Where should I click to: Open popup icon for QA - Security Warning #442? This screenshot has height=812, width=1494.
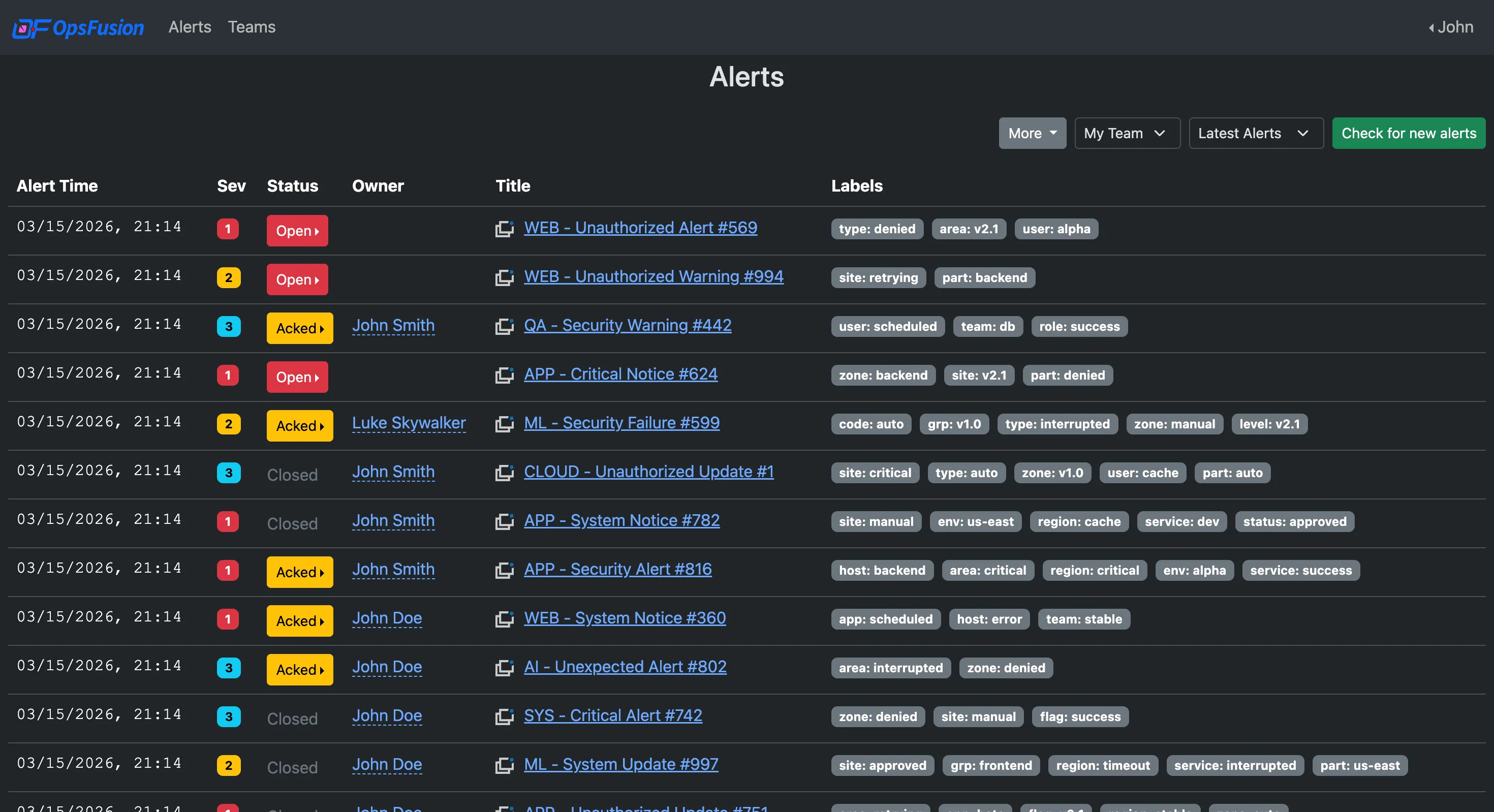tap(505, 326)
